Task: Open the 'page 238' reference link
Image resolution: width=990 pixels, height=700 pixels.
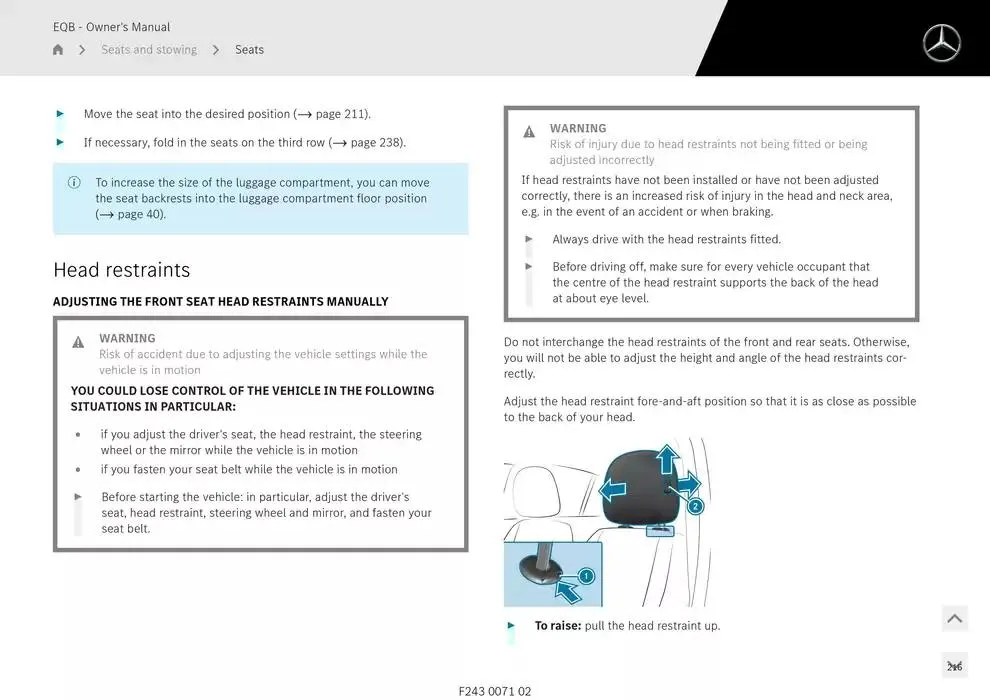Action: pos(375,142)
